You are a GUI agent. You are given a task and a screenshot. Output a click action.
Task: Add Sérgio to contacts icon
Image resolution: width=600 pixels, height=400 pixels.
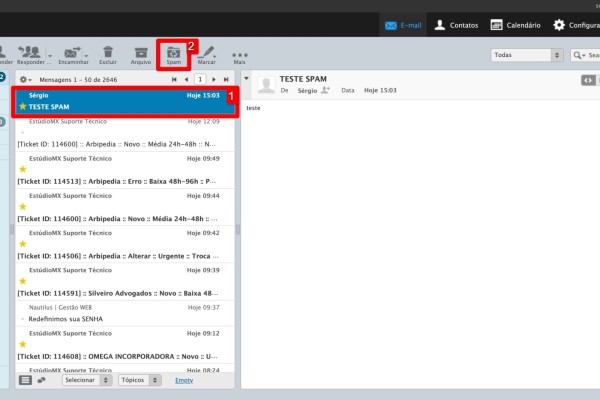[325, 90]
